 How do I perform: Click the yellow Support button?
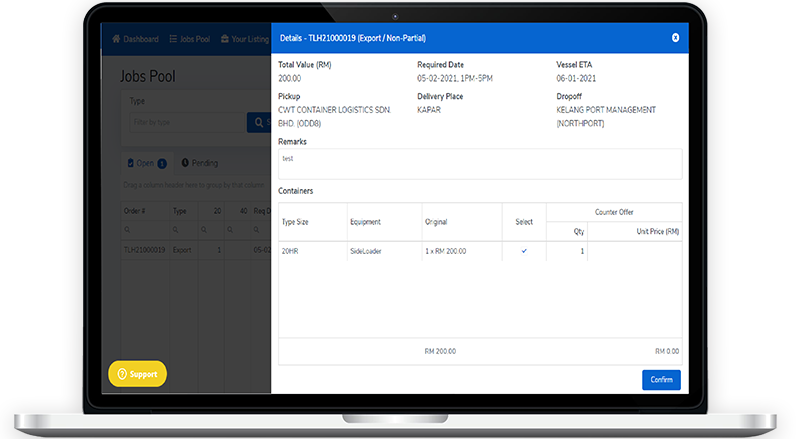[x=138, y=374]
